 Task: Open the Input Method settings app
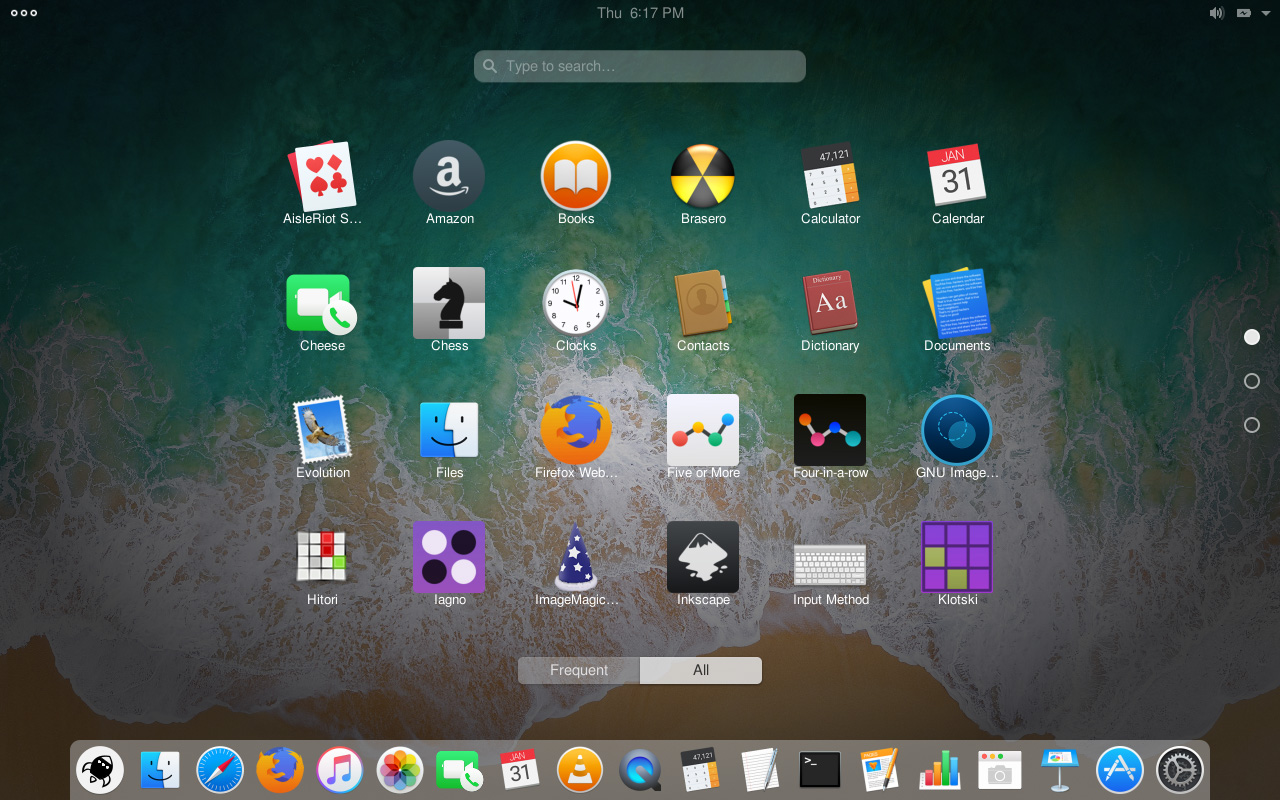(x=830, y=564)
